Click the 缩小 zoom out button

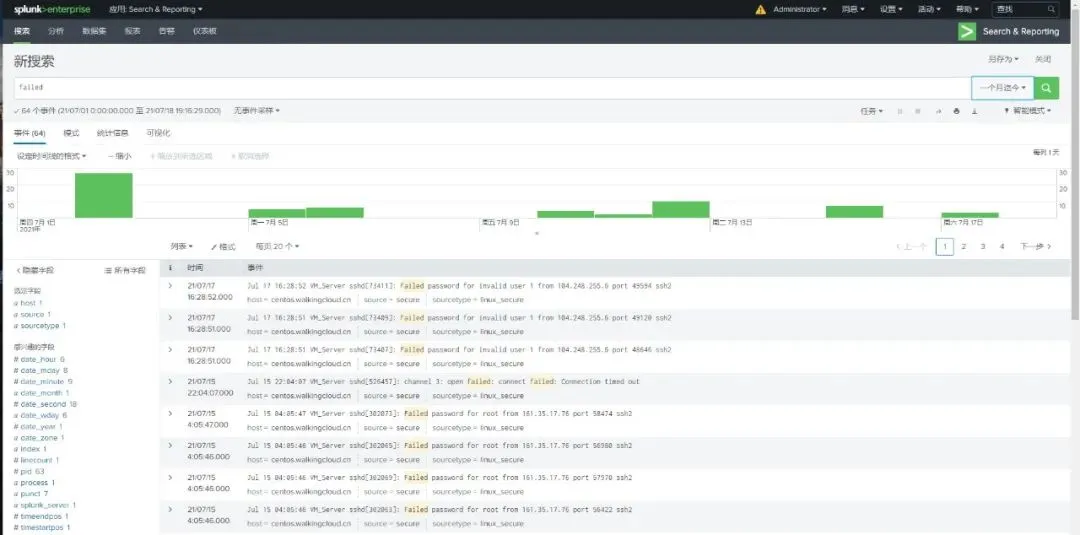[x=119, y=156]
